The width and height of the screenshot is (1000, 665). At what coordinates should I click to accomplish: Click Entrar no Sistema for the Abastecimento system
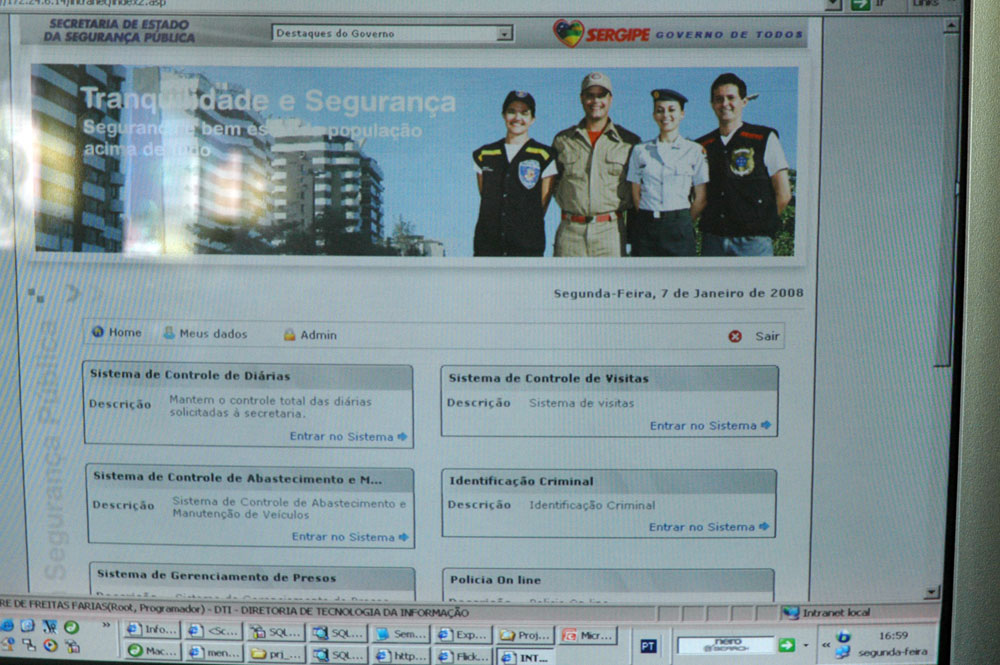[349, 537]
